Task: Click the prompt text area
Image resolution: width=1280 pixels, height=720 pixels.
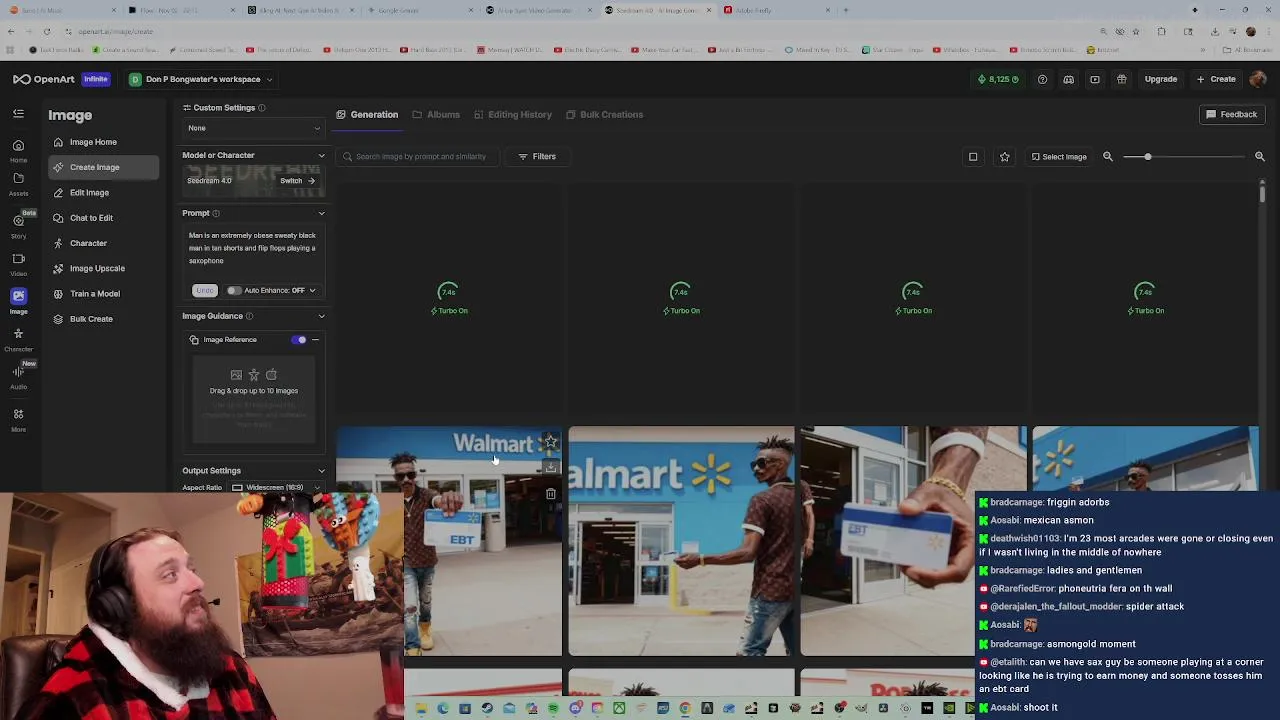Action: point(253,249)
